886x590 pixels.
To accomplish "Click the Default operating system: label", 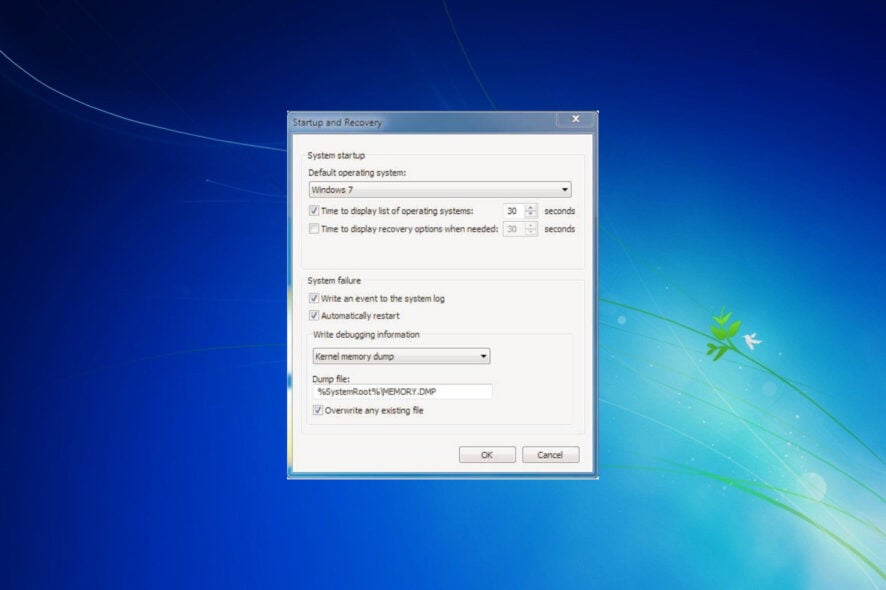I will tap(357, 173).
